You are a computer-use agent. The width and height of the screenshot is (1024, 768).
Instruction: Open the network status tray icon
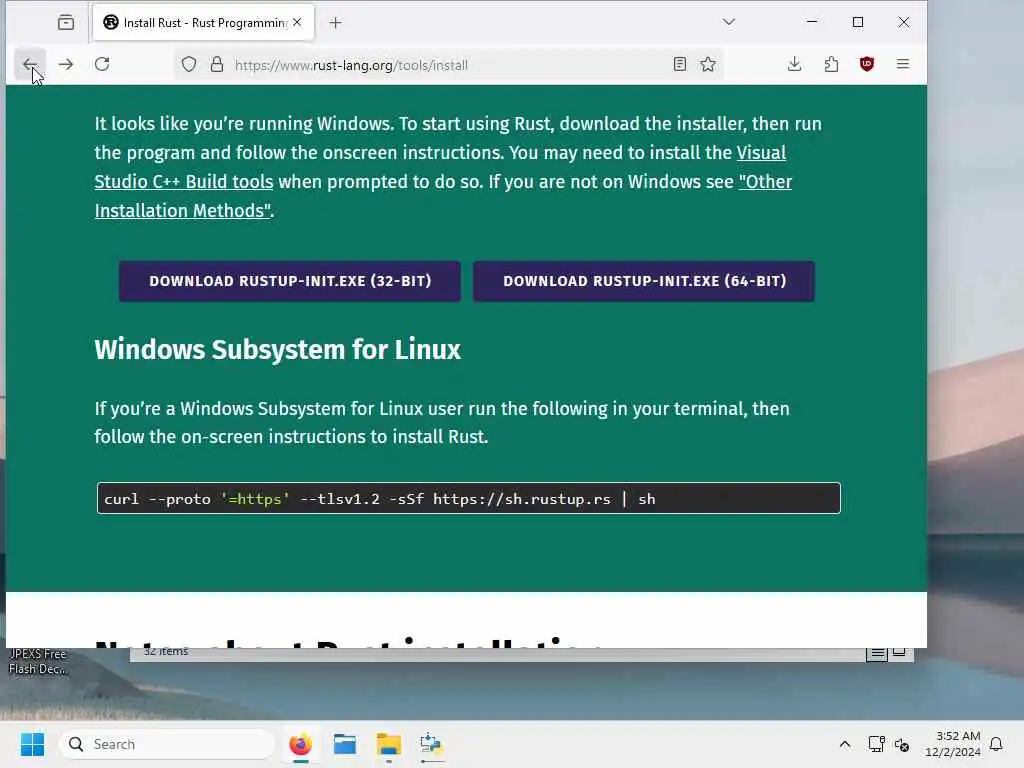(x=876, y=744)
